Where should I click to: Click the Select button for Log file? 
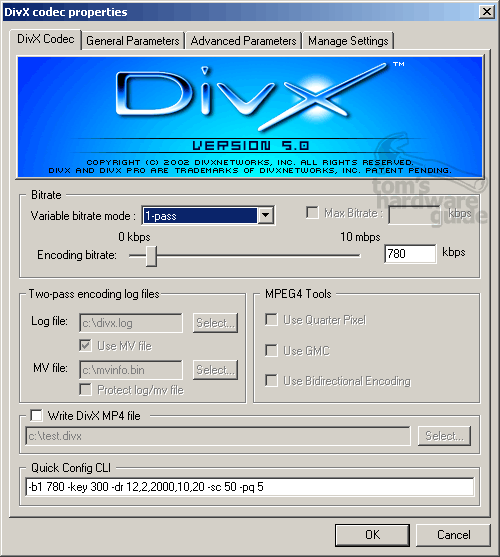click(215, 323)
